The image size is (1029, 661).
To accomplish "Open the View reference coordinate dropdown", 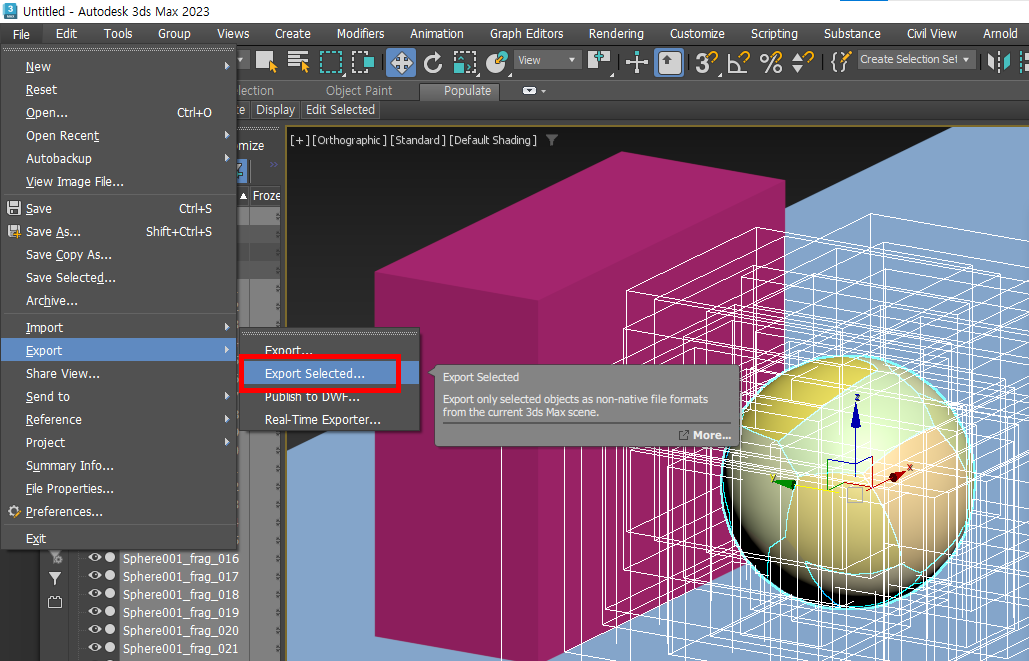I will point(547,60).
